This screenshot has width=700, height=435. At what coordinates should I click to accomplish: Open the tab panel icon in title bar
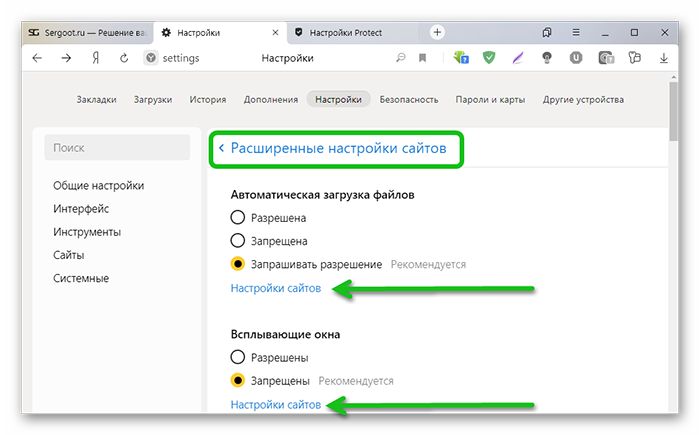(x=547, y=32)
